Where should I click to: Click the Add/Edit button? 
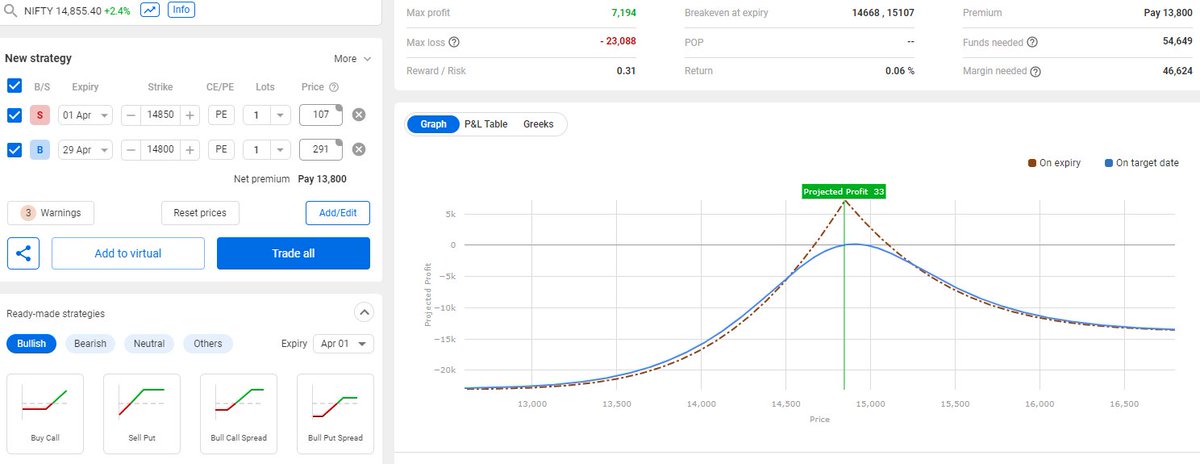pos(338,213)
